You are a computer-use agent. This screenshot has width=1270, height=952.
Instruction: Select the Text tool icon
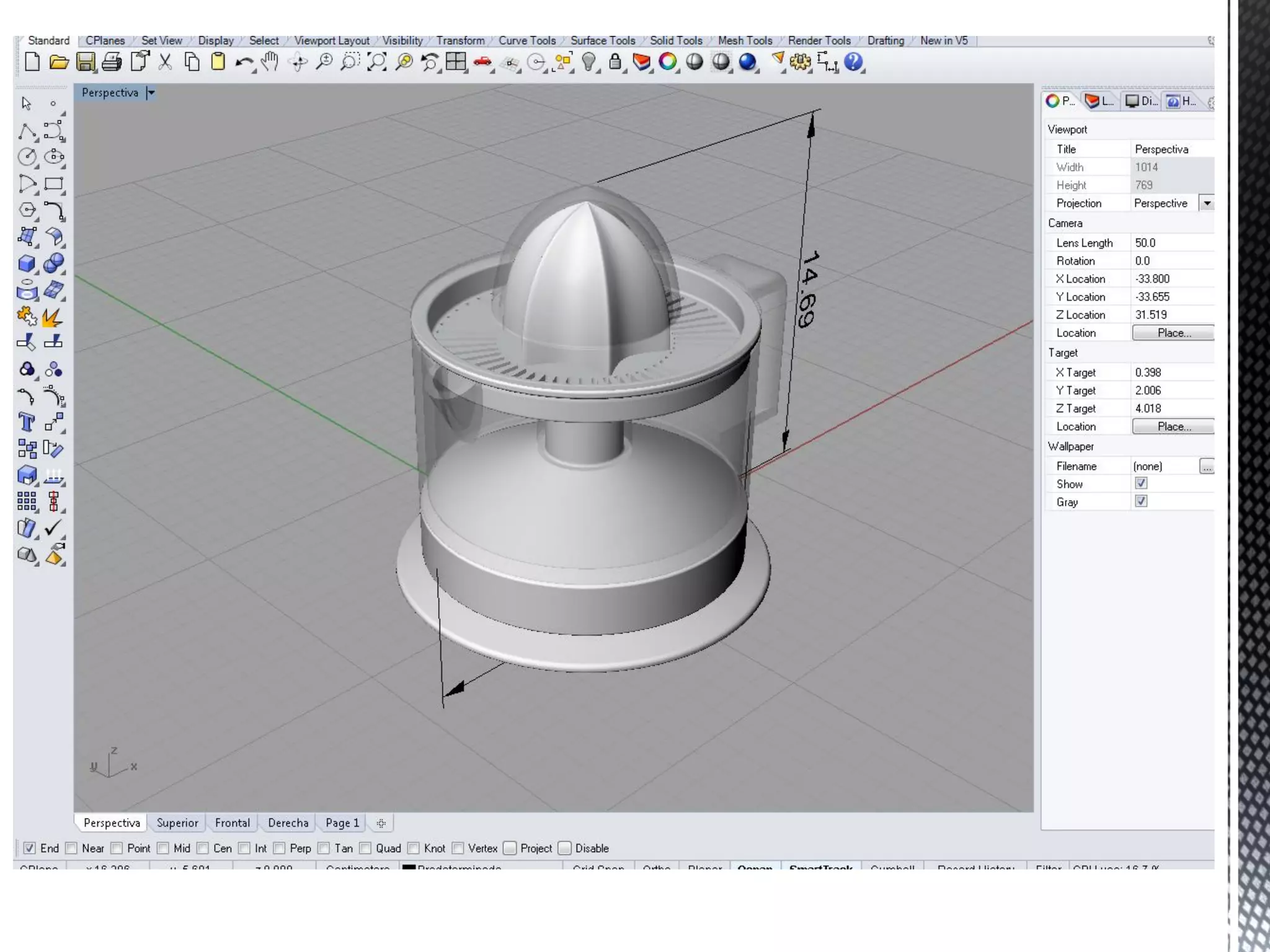[x=27, y=423]
